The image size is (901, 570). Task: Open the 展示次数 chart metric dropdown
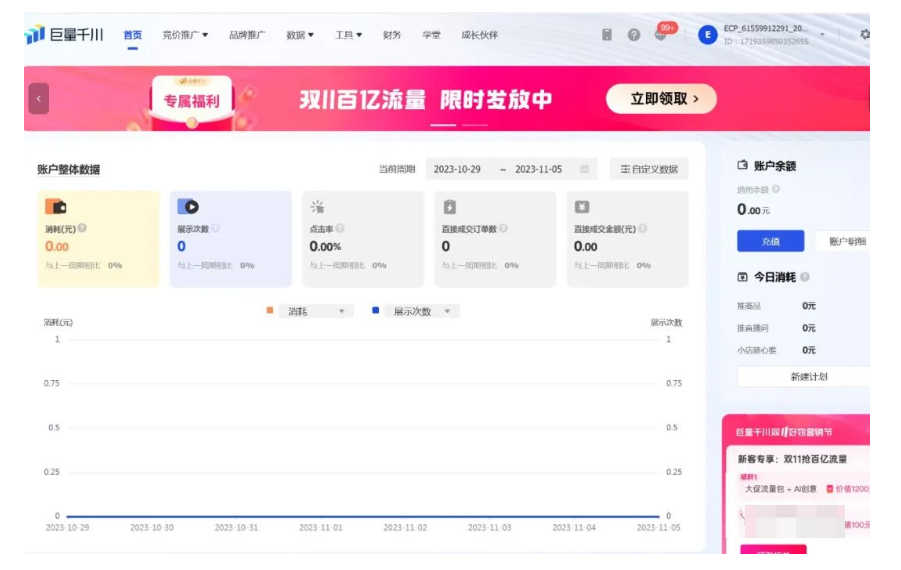coord(422,311)
